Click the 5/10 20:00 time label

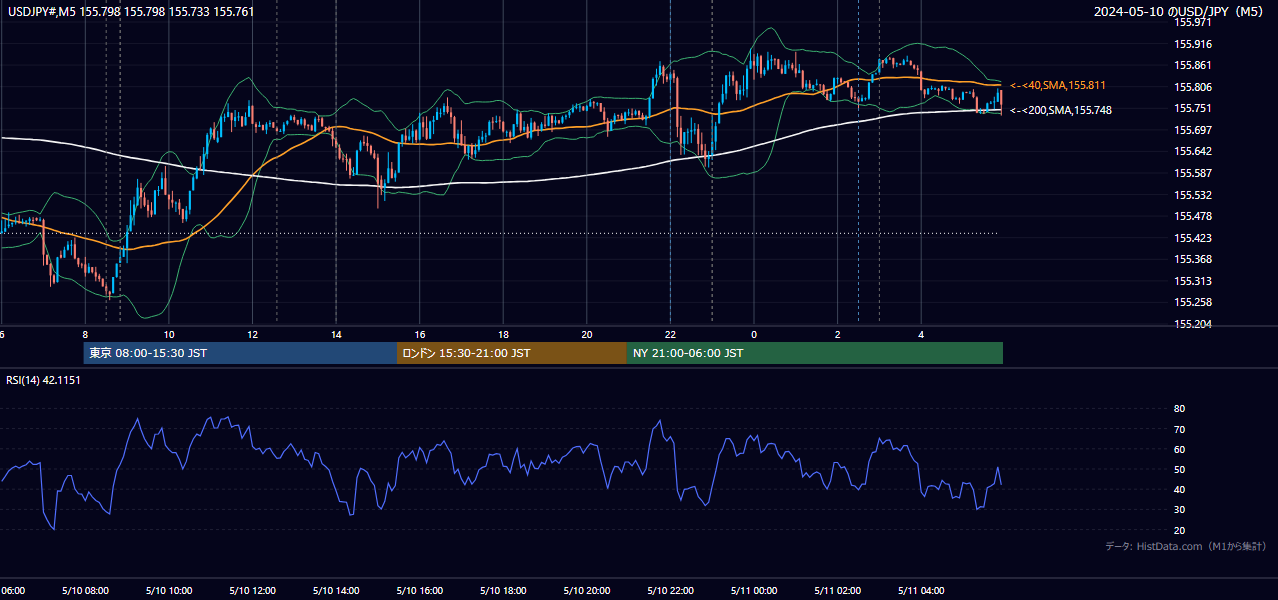coord(587,591)
